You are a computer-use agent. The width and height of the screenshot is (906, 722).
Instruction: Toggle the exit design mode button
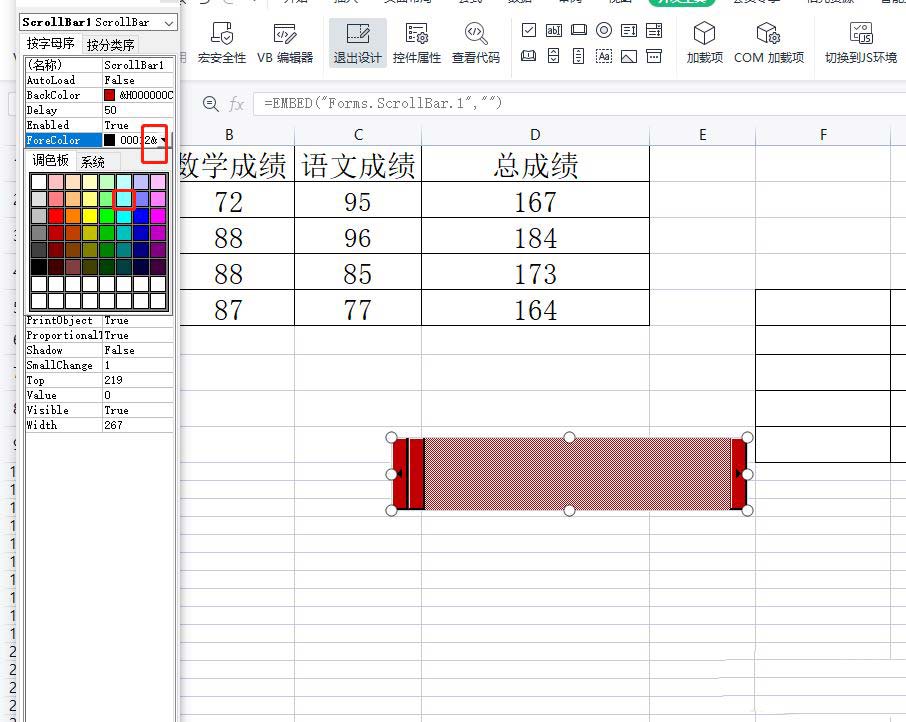358,42
